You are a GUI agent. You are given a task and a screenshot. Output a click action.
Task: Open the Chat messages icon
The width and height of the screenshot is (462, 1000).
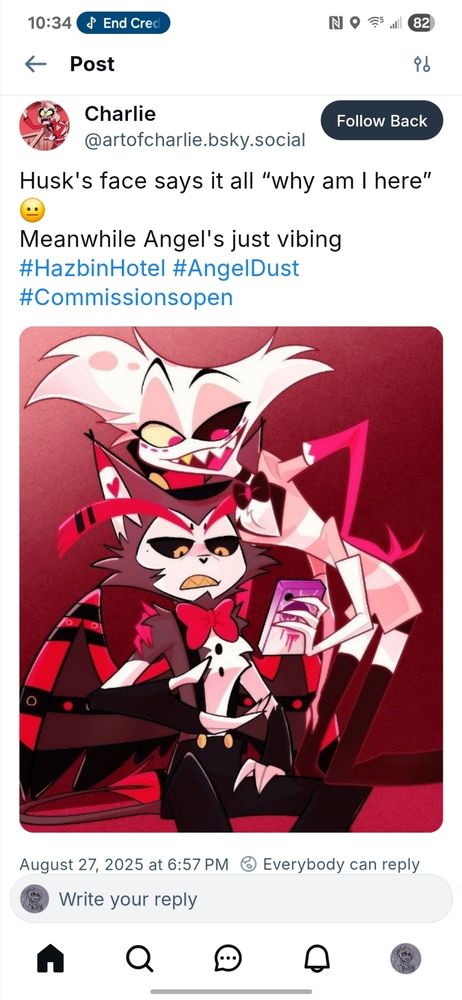coord(228,958)
